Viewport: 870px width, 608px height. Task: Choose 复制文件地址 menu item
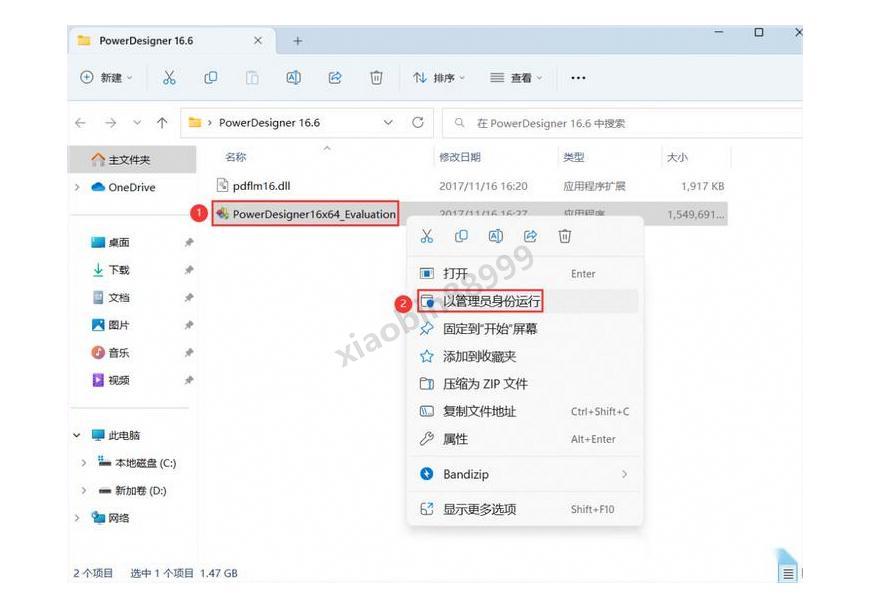point(525,412)
